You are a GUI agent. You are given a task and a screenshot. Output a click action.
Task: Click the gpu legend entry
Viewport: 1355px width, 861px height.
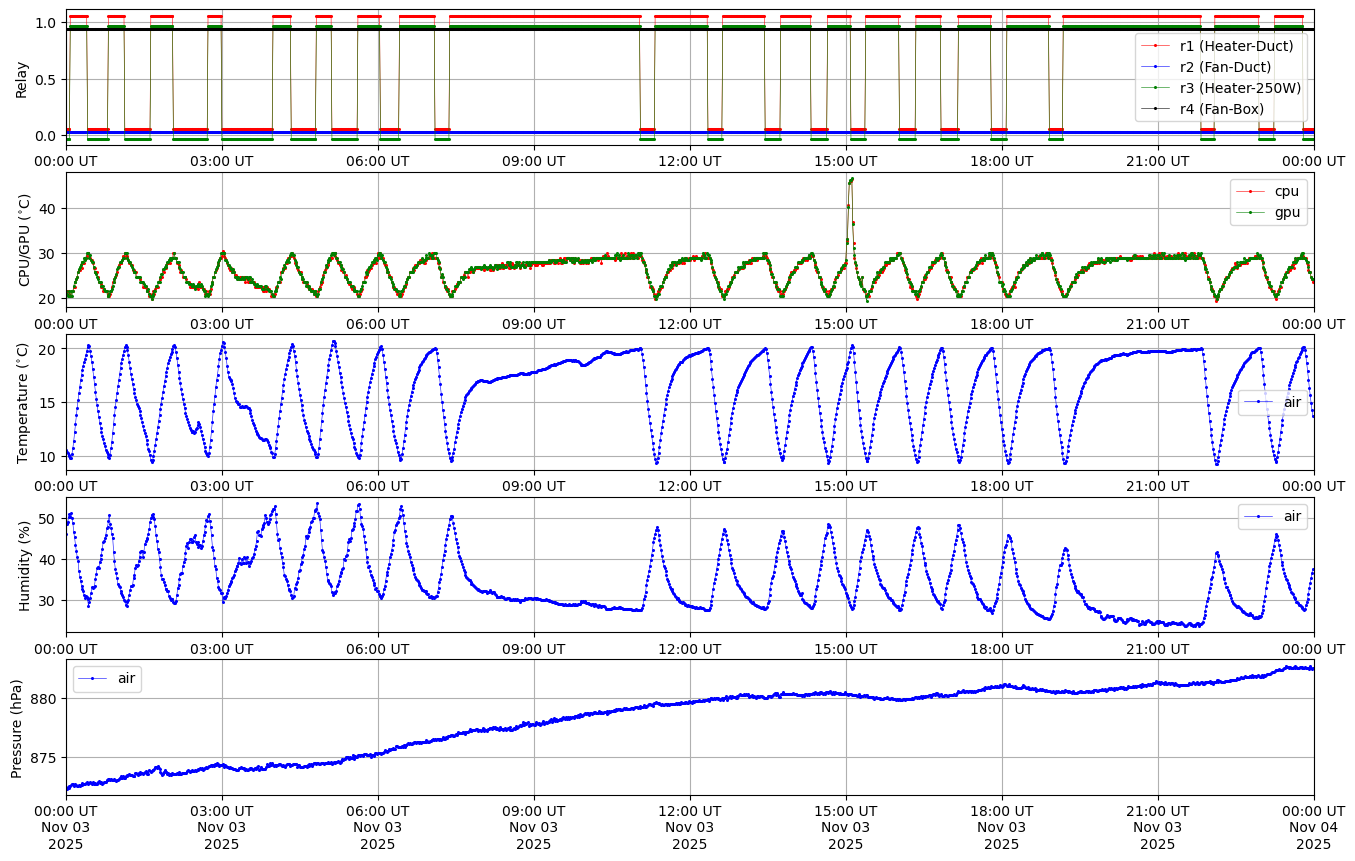click(1279, 212)
